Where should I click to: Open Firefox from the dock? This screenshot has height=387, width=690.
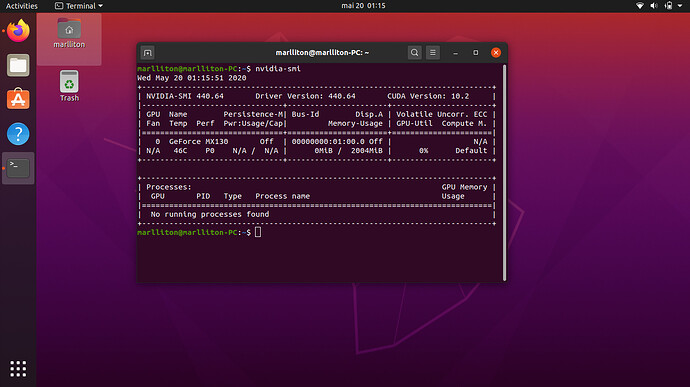click(18, 31)
